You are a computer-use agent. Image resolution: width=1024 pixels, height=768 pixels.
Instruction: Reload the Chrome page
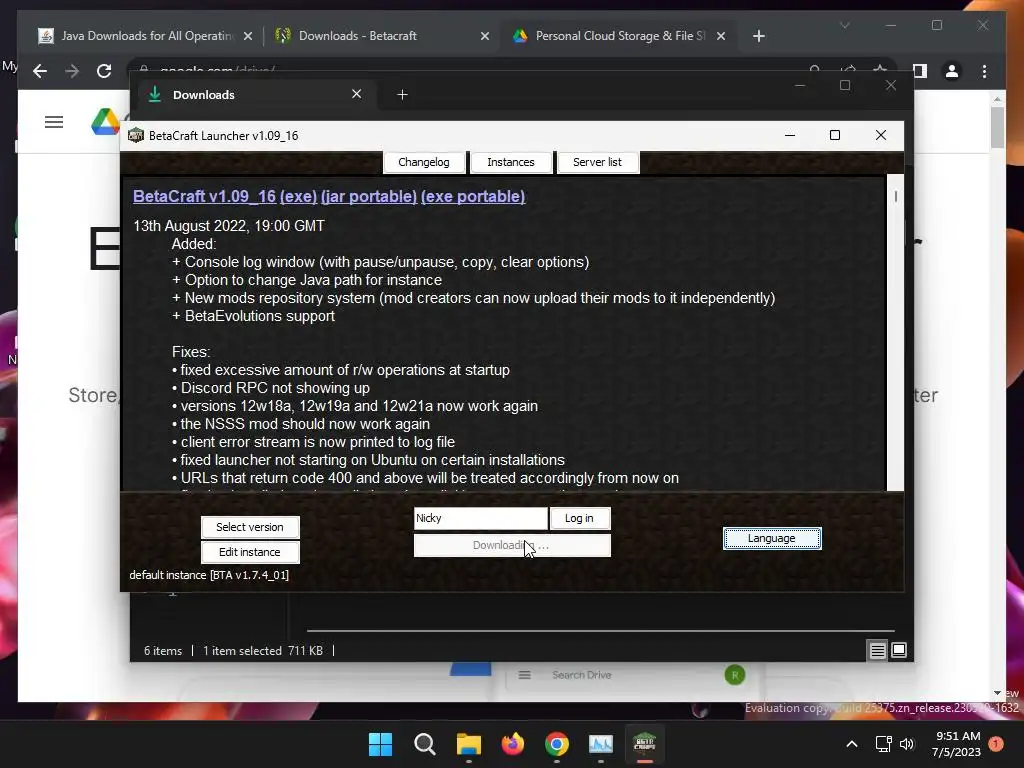coord(104,71)
